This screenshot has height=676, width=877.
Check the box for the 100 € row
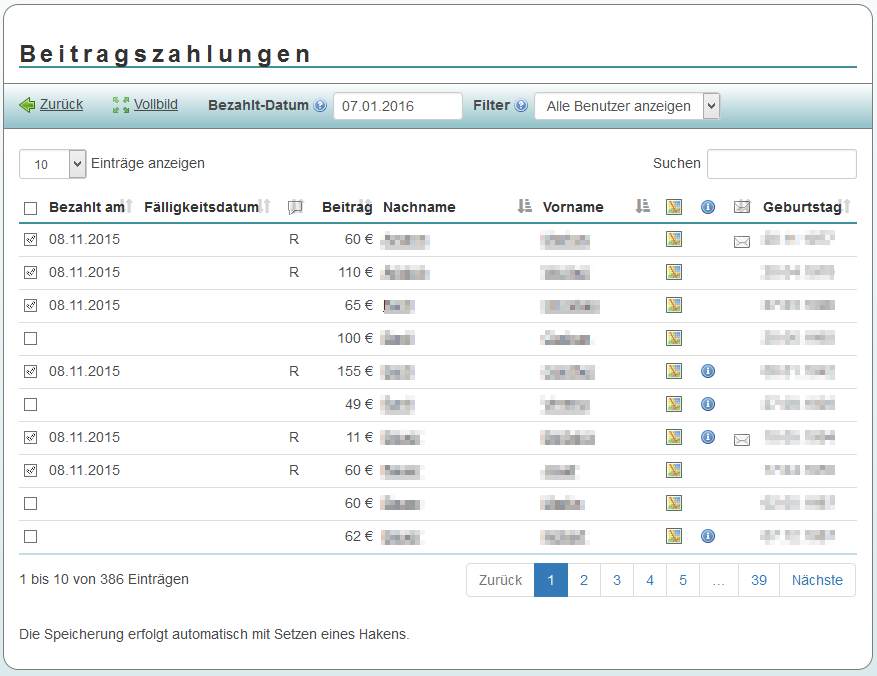coord(30,339)
